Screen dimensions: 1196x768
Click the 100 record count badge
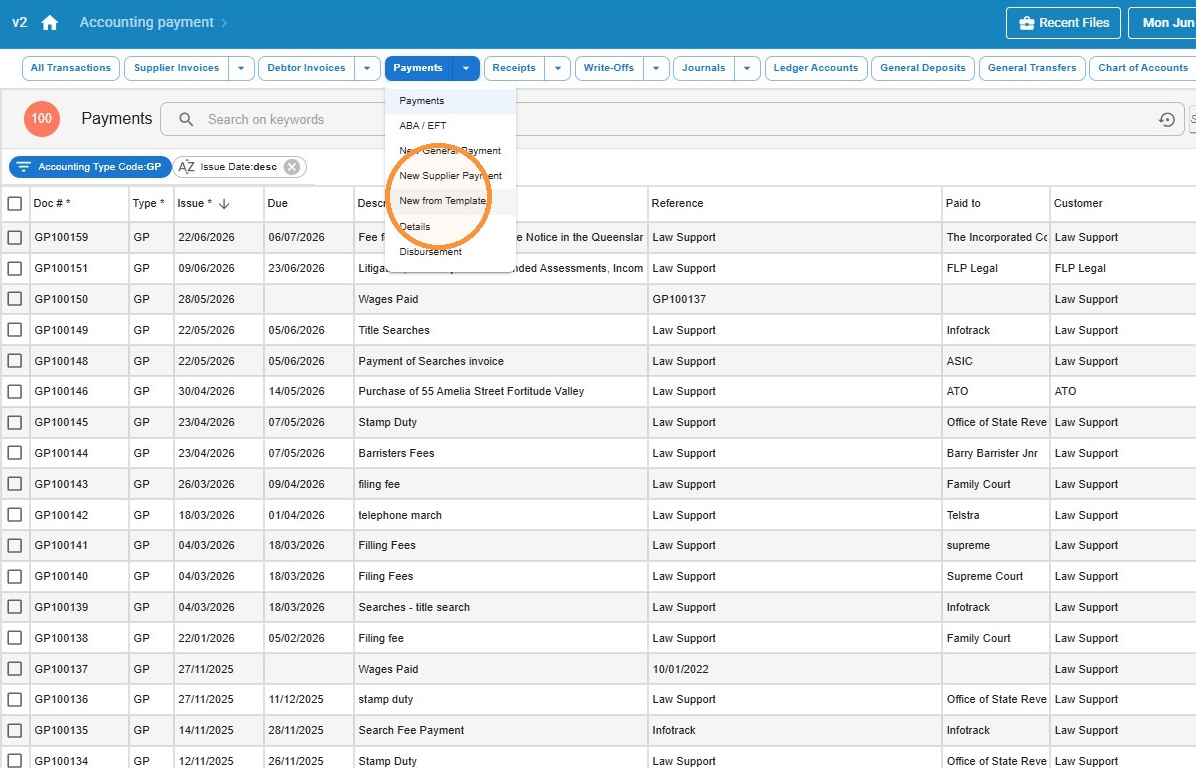tap(42, 119)
